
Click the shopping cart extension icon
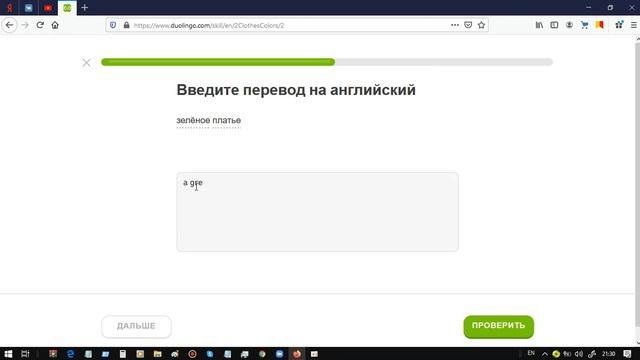tap(584, 25)
